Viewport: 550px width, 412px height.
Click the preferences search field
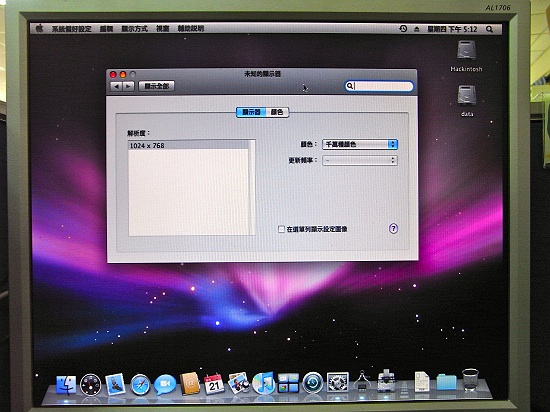click(379, 86)
